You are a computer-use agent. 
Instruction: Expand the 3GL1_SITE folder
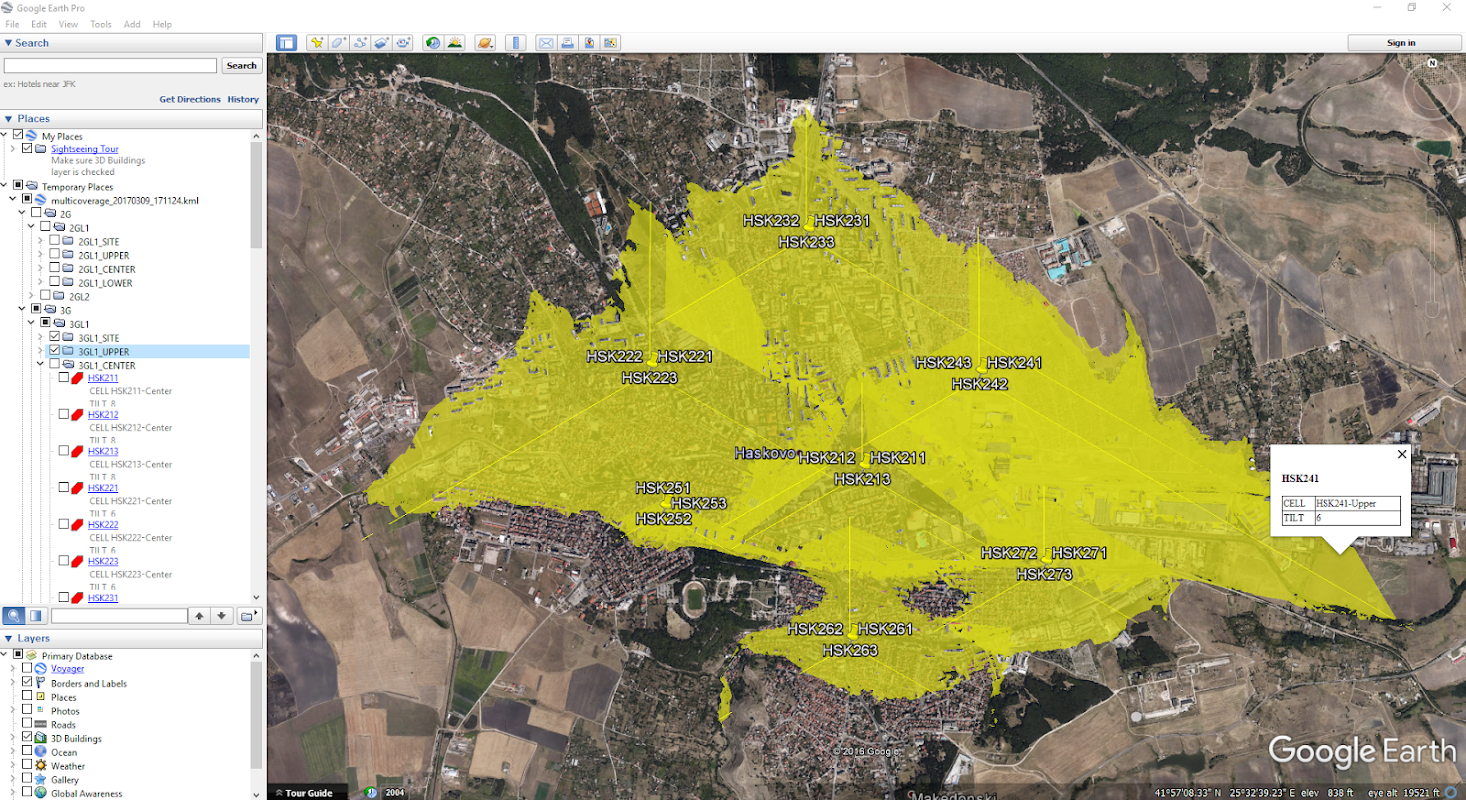[41, 338]
